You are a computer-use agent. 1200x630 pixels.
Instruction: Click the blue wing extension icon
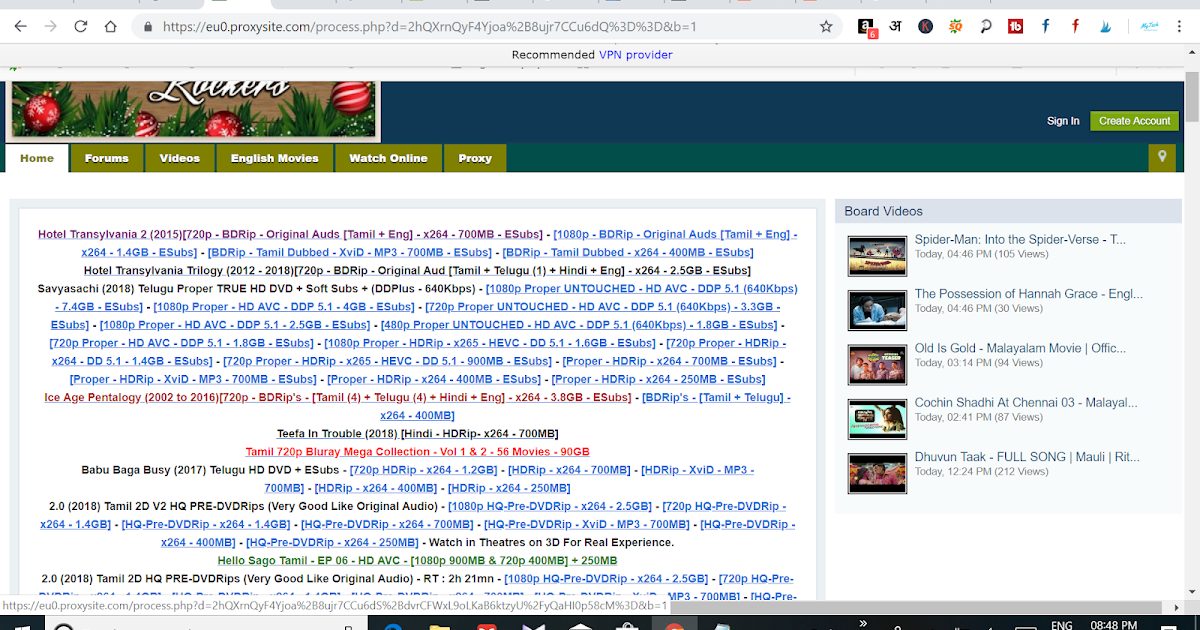coord(1106,27)
